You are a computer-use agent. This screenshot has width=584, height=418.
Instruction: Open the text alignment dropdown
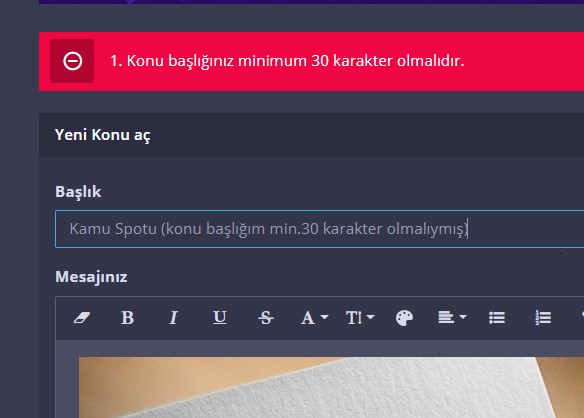click(x=452, y=317)
